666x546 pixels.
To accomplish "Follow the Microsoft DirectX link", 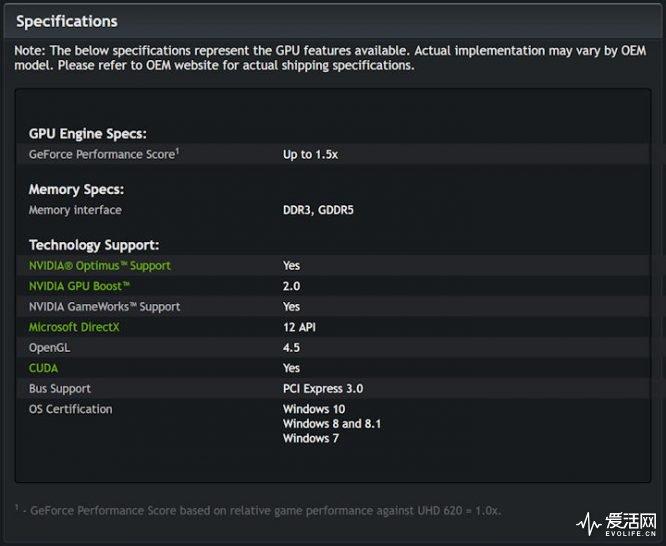I will tap(74, 327).
